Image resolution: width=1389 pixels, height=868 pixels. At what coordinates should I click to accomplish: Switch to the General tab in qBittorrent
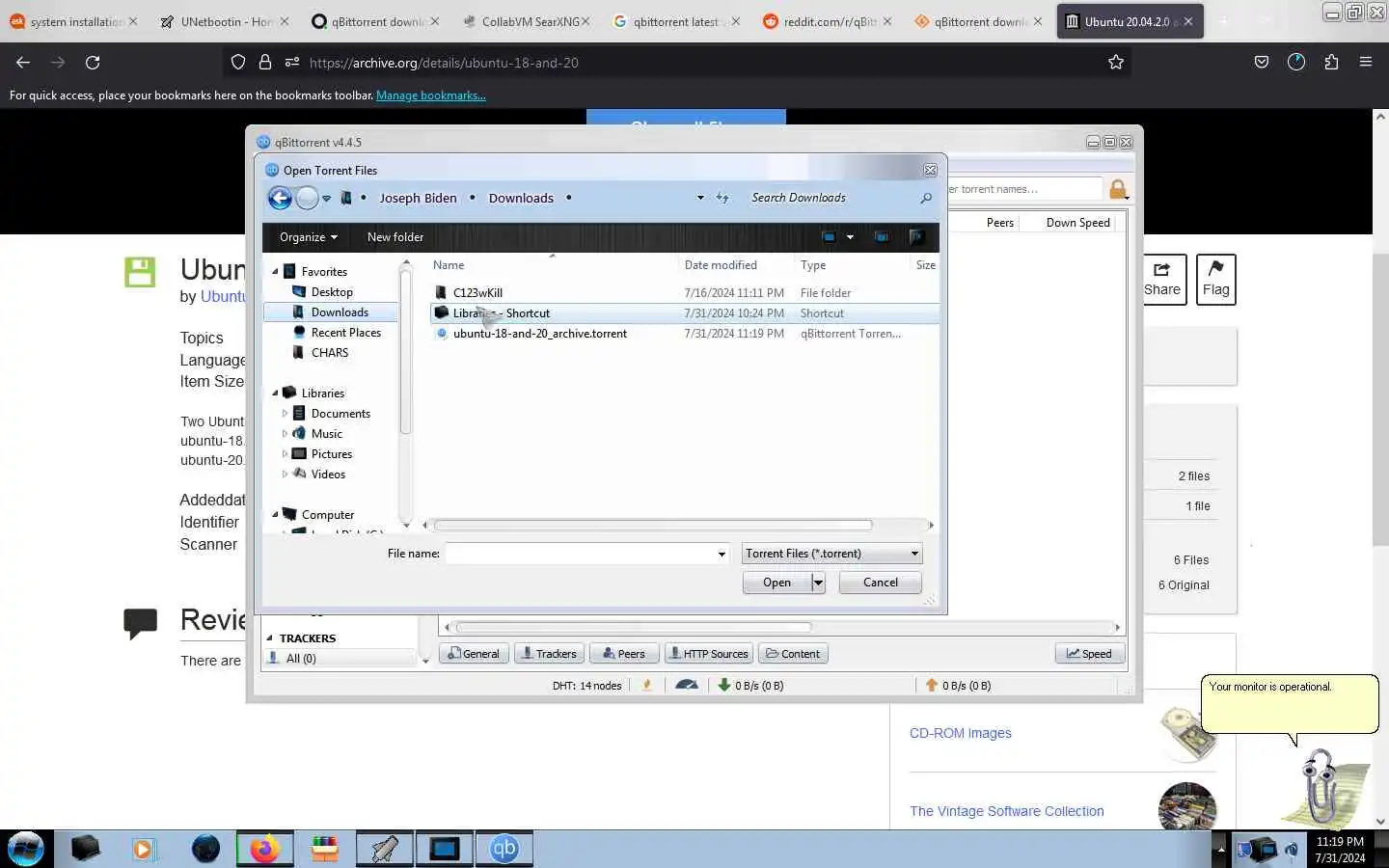[474, 654]
